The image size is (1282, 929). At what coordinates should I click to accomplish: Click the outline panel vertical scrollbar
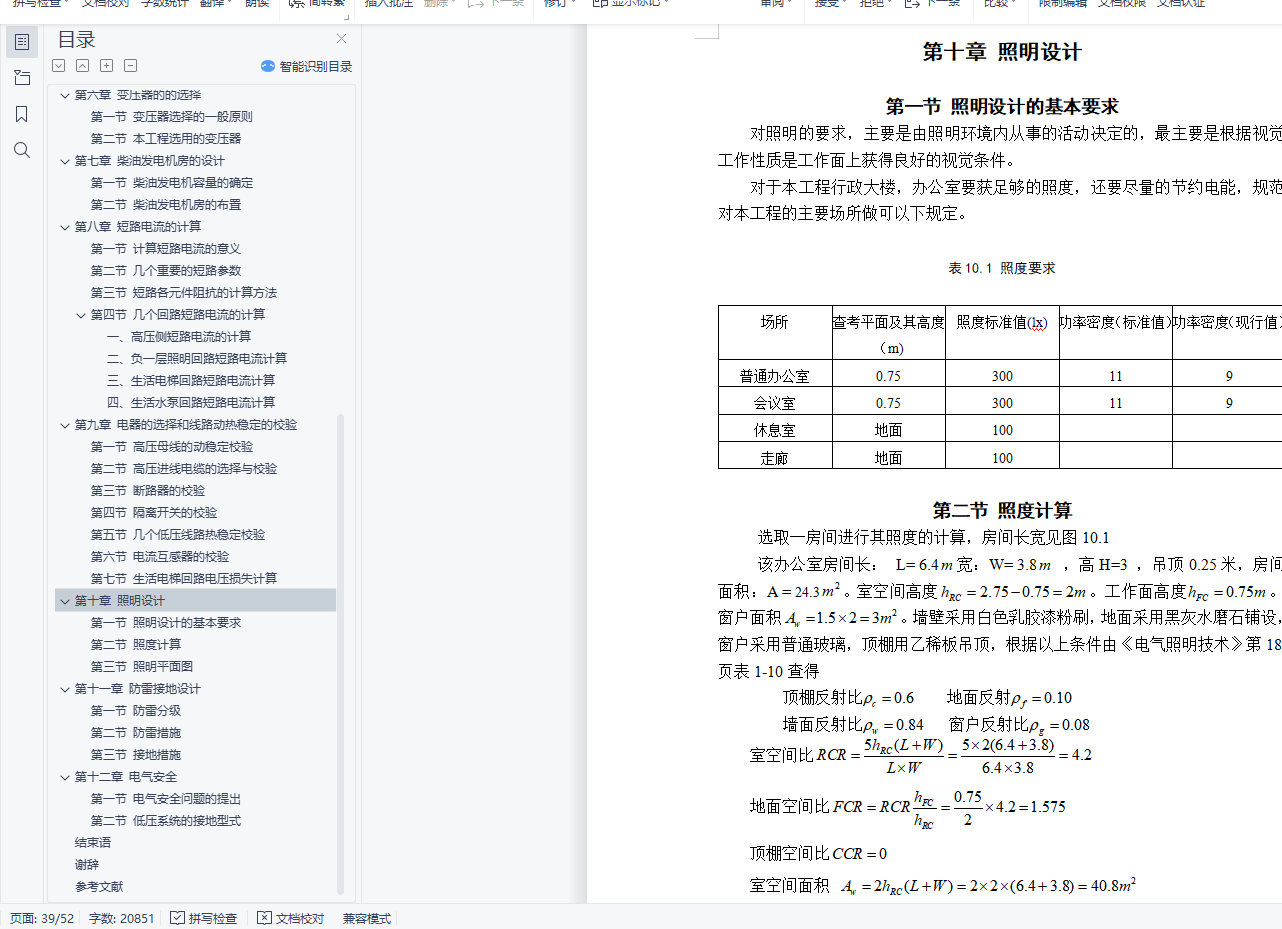(x=340, y=653)
